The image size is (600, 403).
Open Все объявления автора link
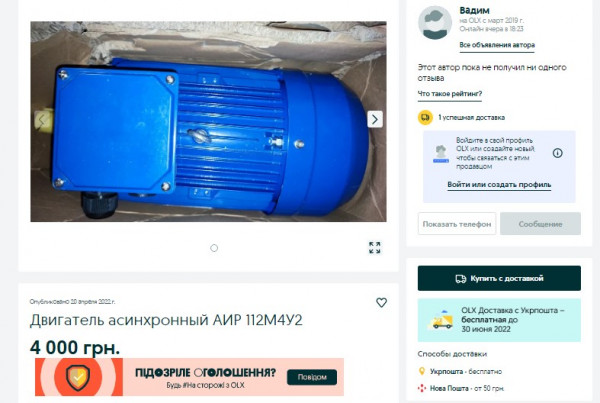[x=497, y=45]
